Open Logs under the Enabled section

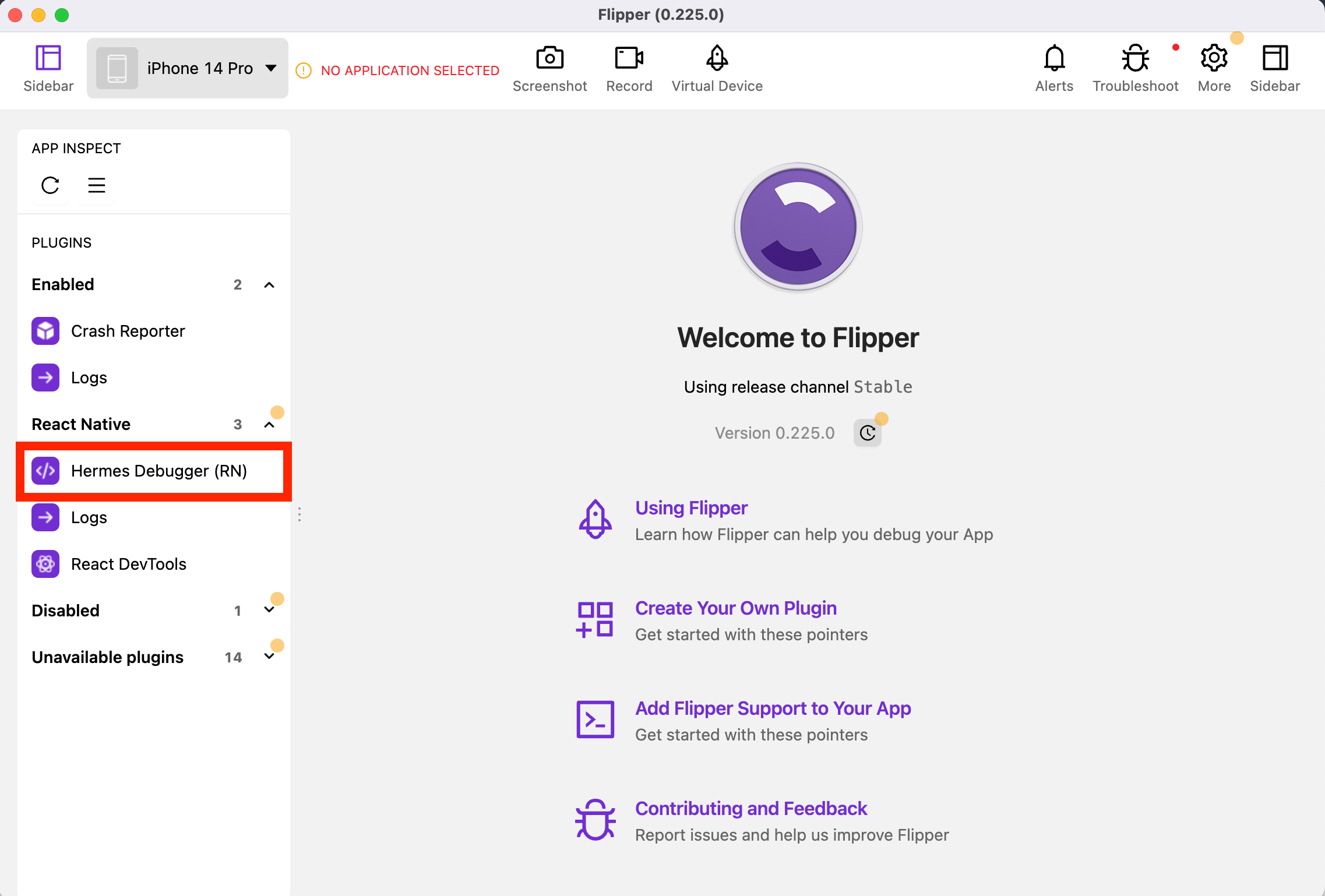click(x=153, y=378)
